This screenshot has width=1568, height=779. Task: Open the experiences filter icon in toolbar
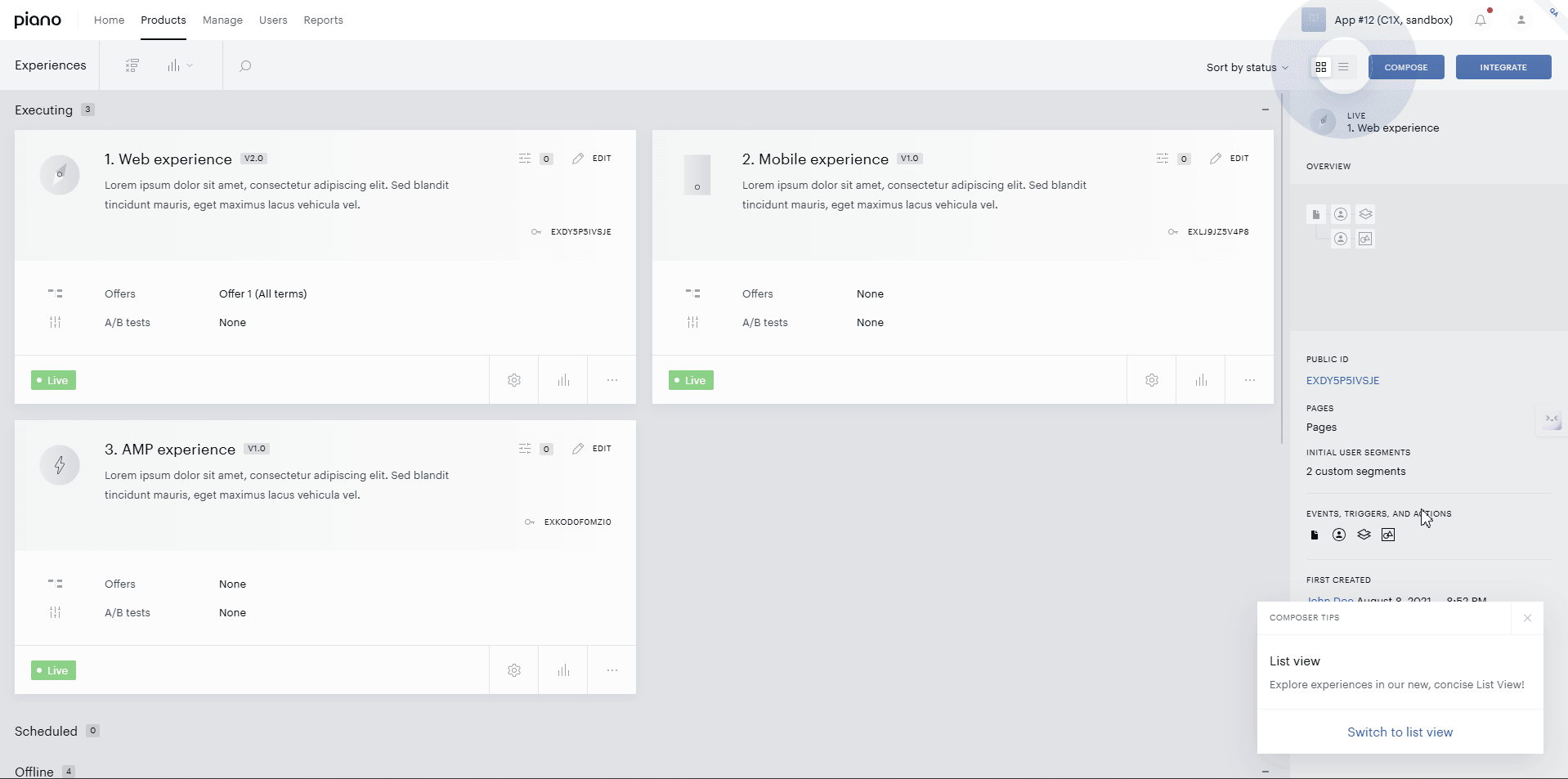[132, 65]
